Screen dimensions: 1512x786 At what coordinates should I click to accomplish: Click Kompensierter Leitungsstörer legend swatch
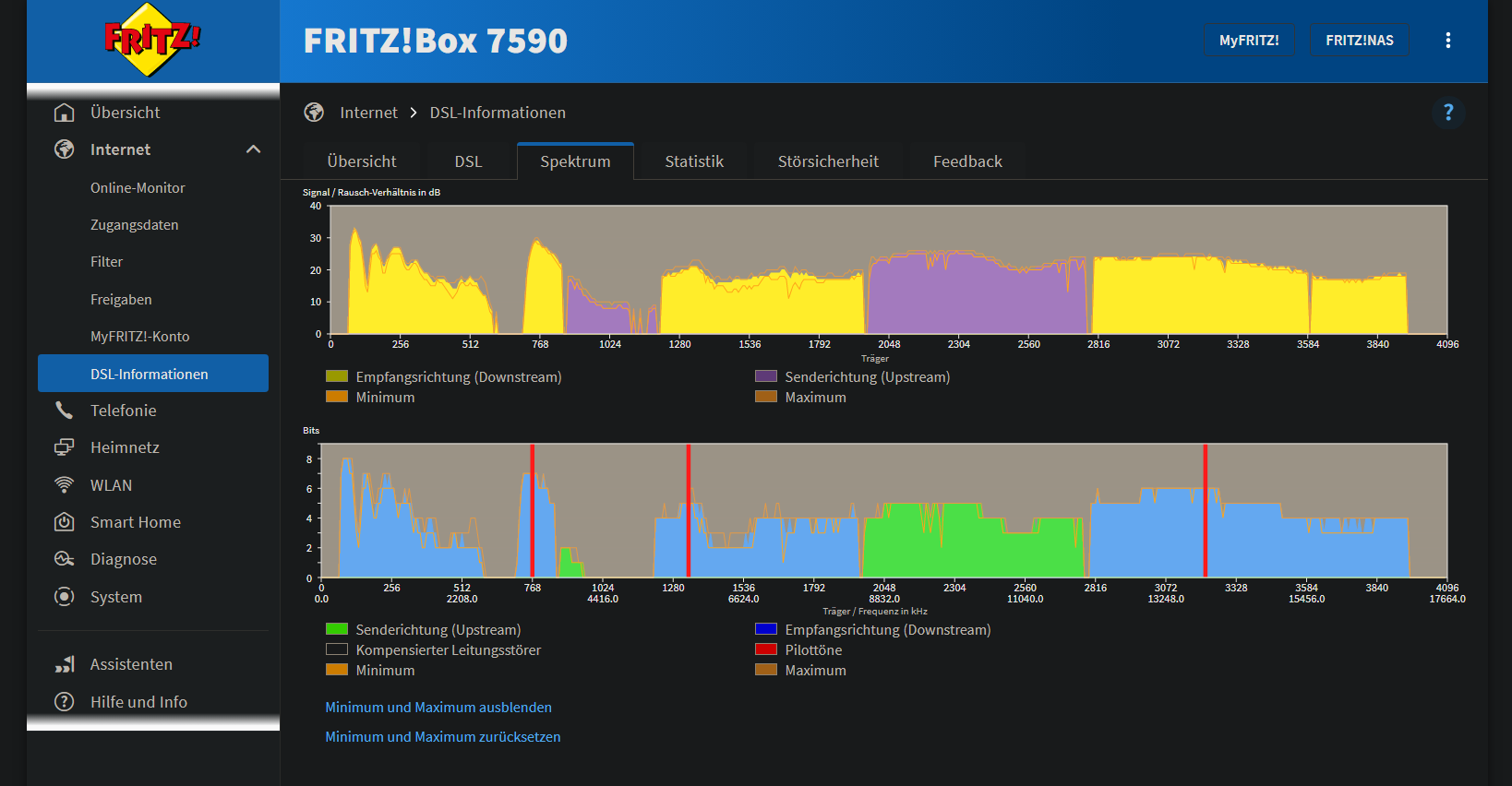coord(337,649)
